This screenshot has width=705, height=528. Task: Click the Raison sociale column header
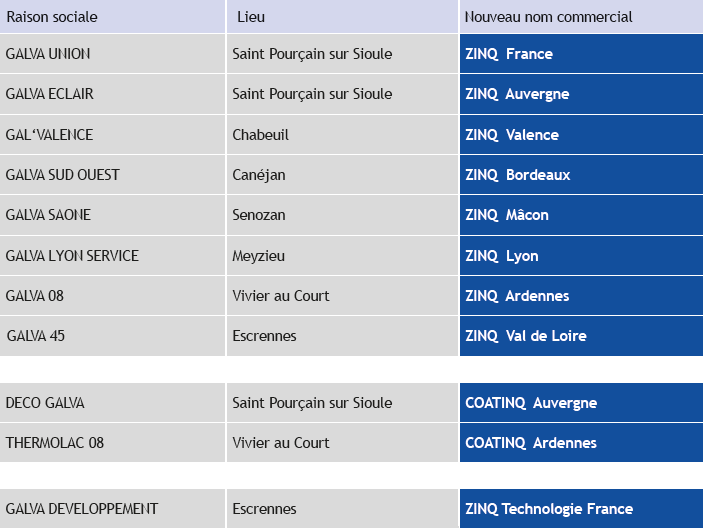pyautogui.click(x=112, y=17)
